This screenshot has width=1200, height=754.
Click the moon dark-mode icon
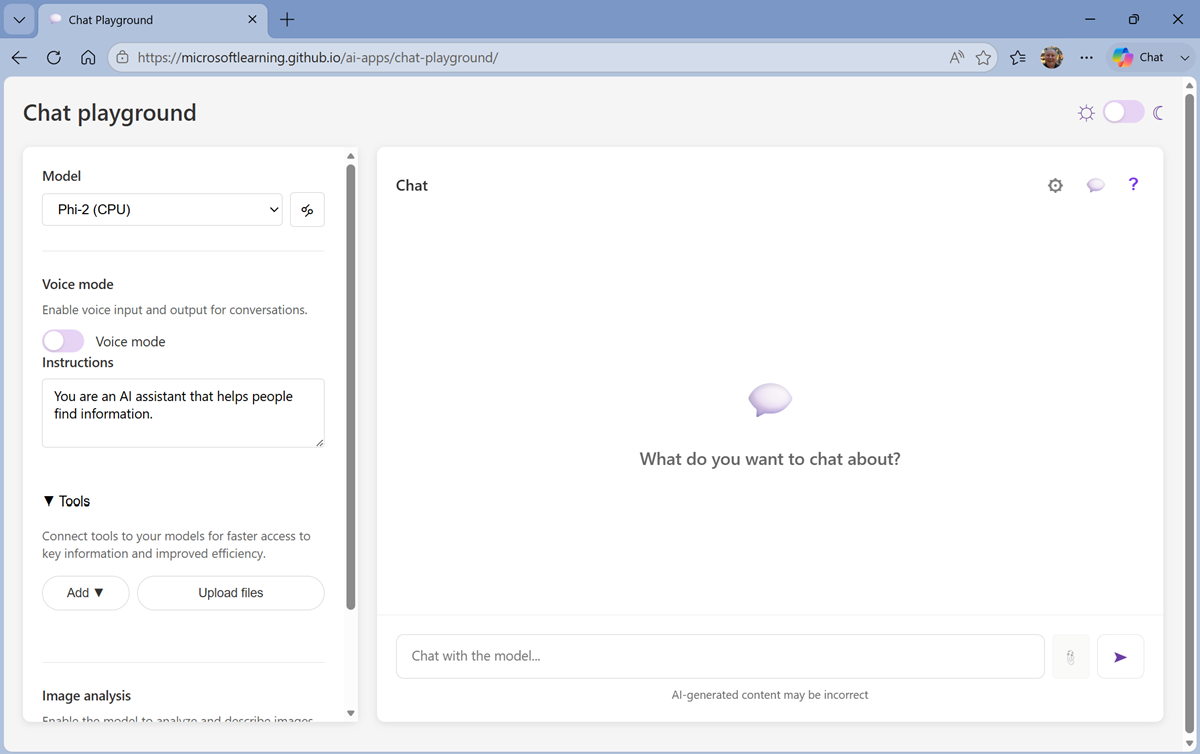[1158, 113]
